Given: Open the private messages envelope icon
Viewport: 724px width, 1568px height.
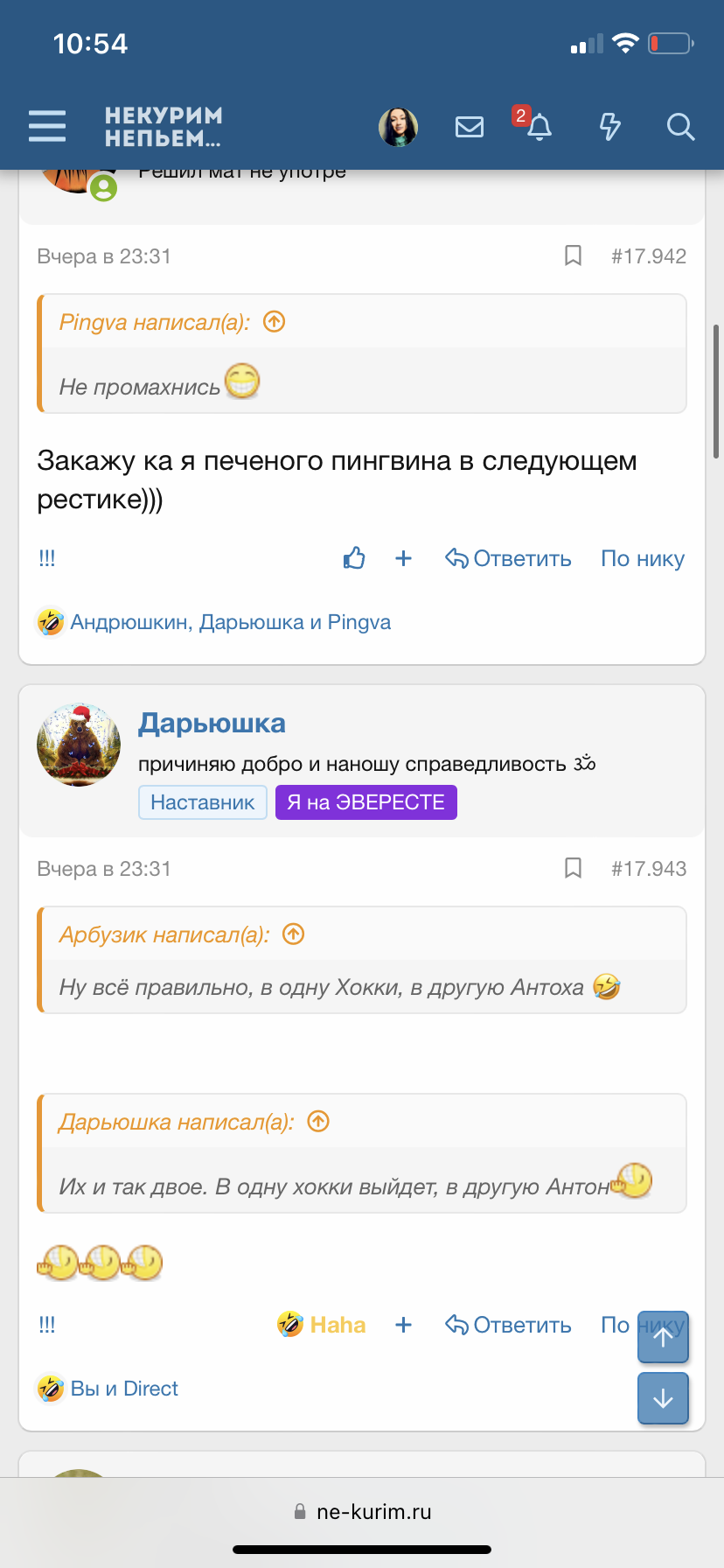Looking at the screenshot, I should point(470,126).
